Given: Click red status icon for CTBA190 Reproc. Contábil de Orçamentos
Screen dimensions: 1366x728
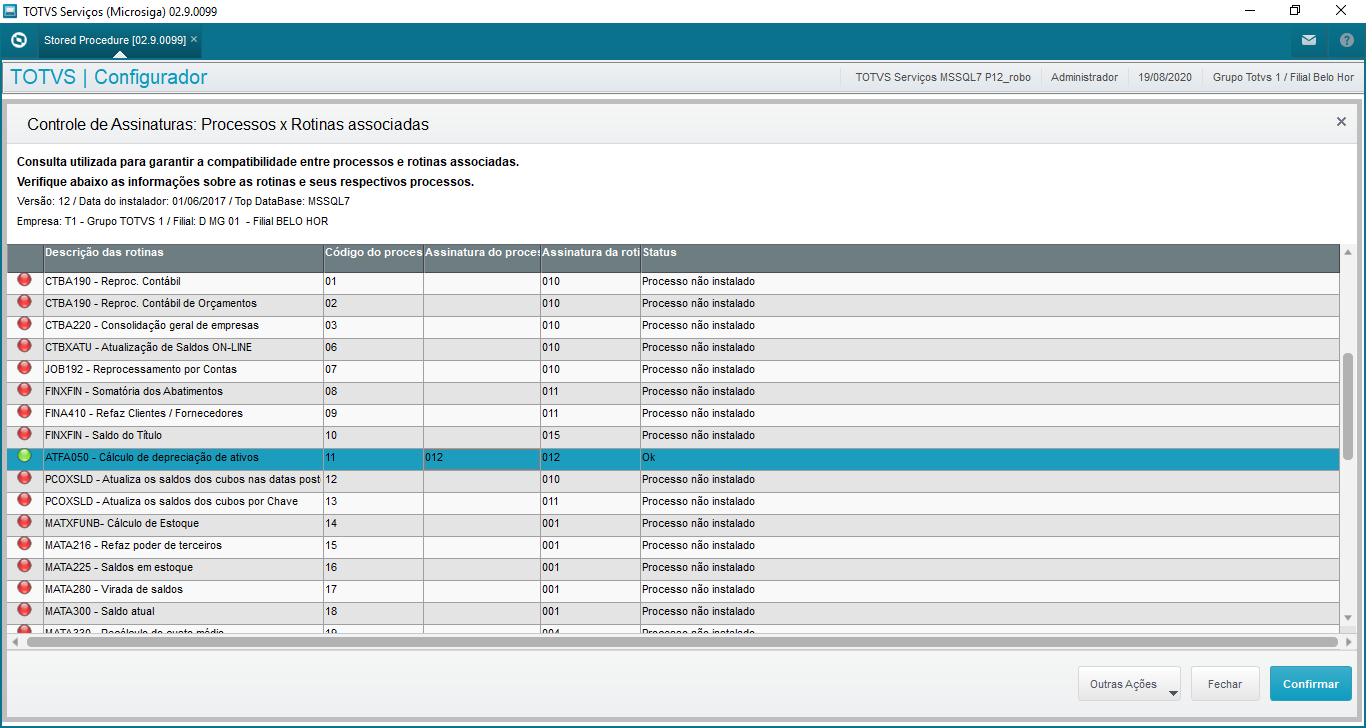Looking at the screenshot, I should 25,302.
